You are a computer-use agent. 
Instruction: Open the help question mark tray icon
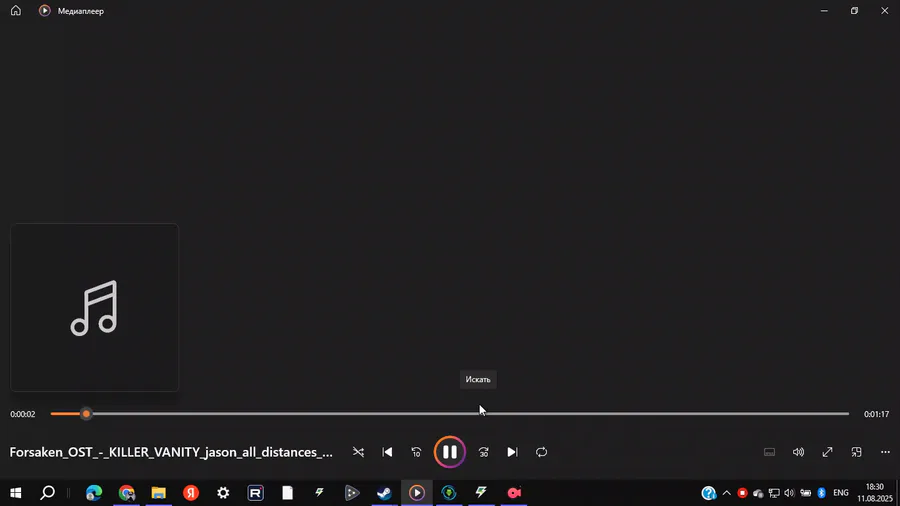click(709, 493)
